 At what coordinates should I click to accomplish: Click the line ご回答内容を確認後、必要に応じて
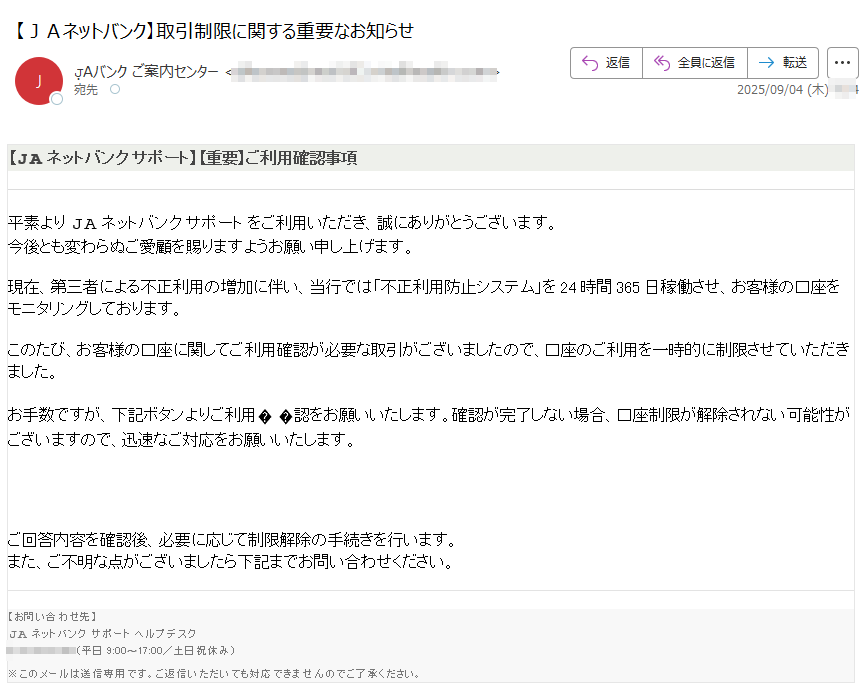coord(233,540)
